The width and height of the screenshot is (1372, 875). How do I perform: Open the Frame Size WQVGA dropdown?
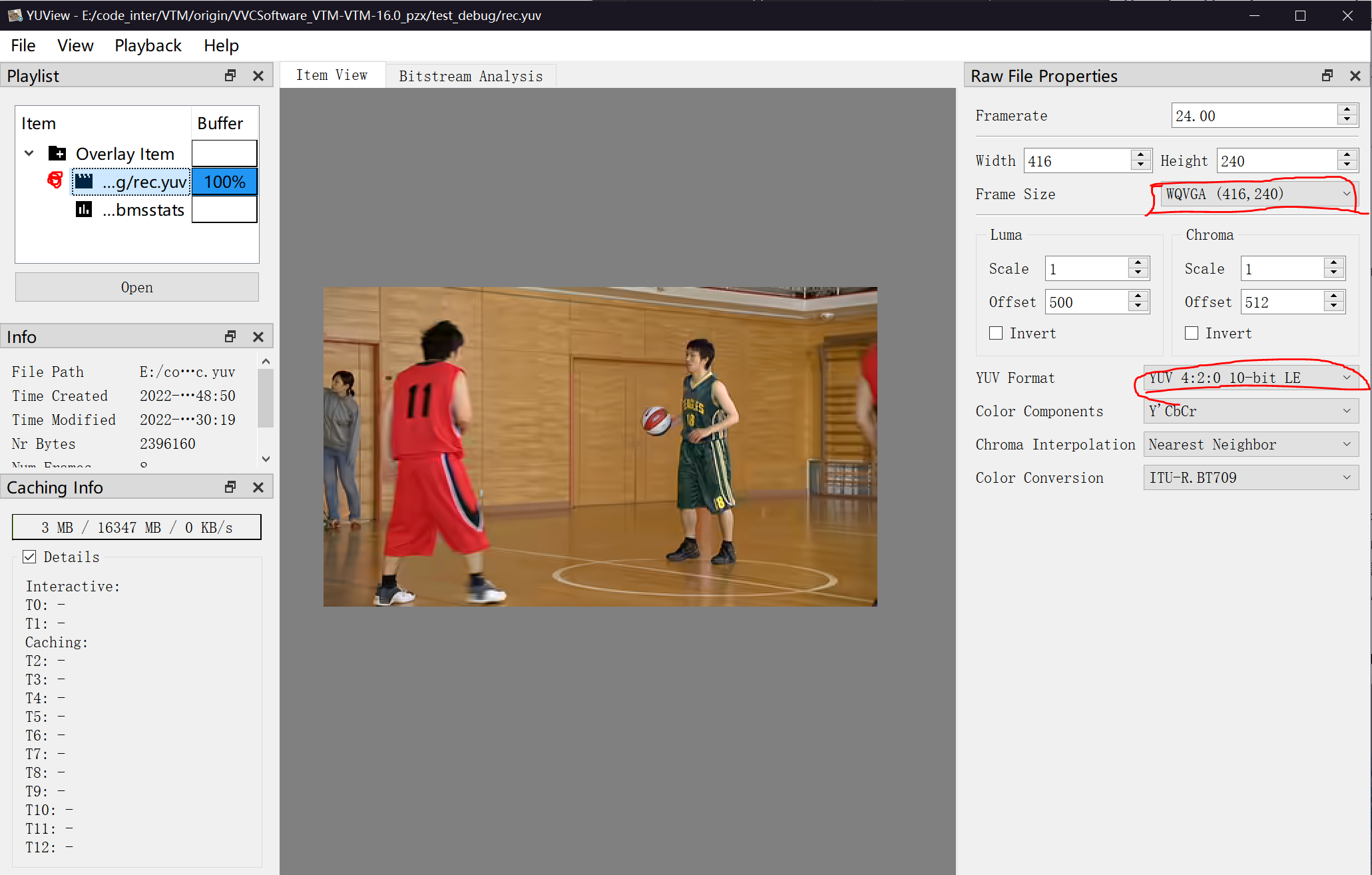point(1259,194)
